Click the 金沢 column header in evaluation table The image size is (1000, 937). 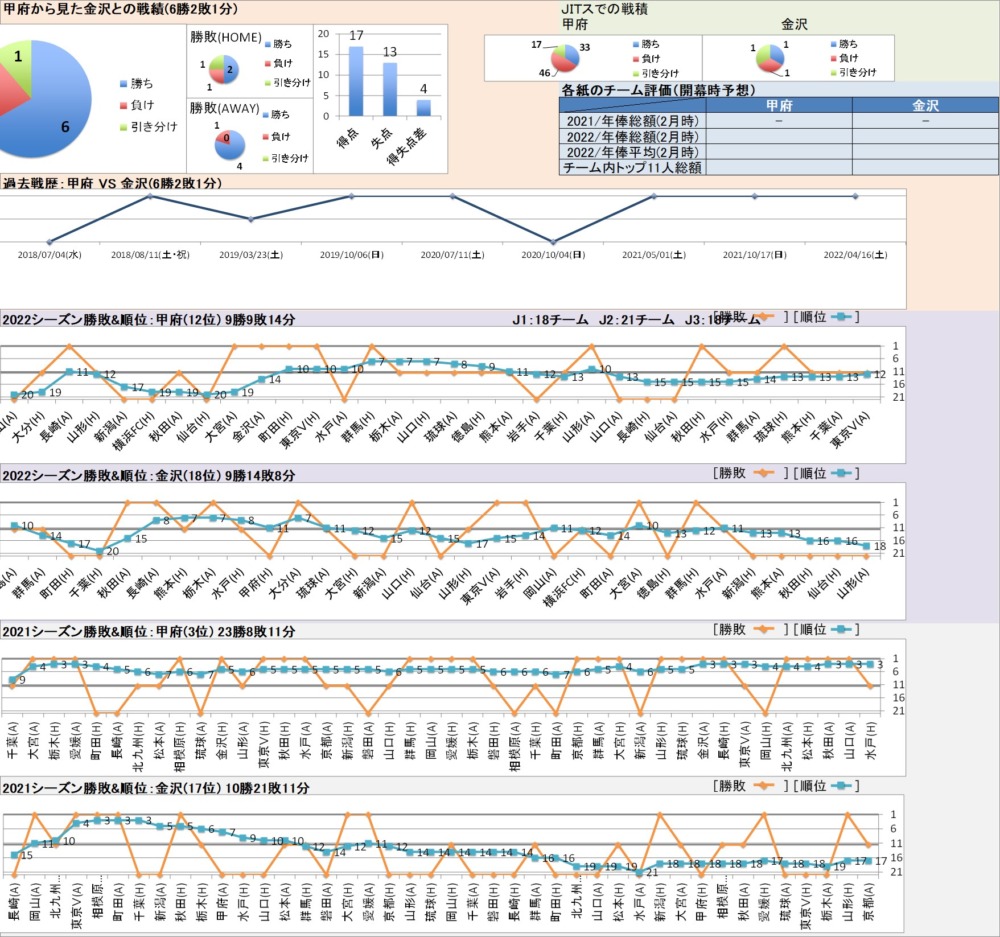click(925, 105)
